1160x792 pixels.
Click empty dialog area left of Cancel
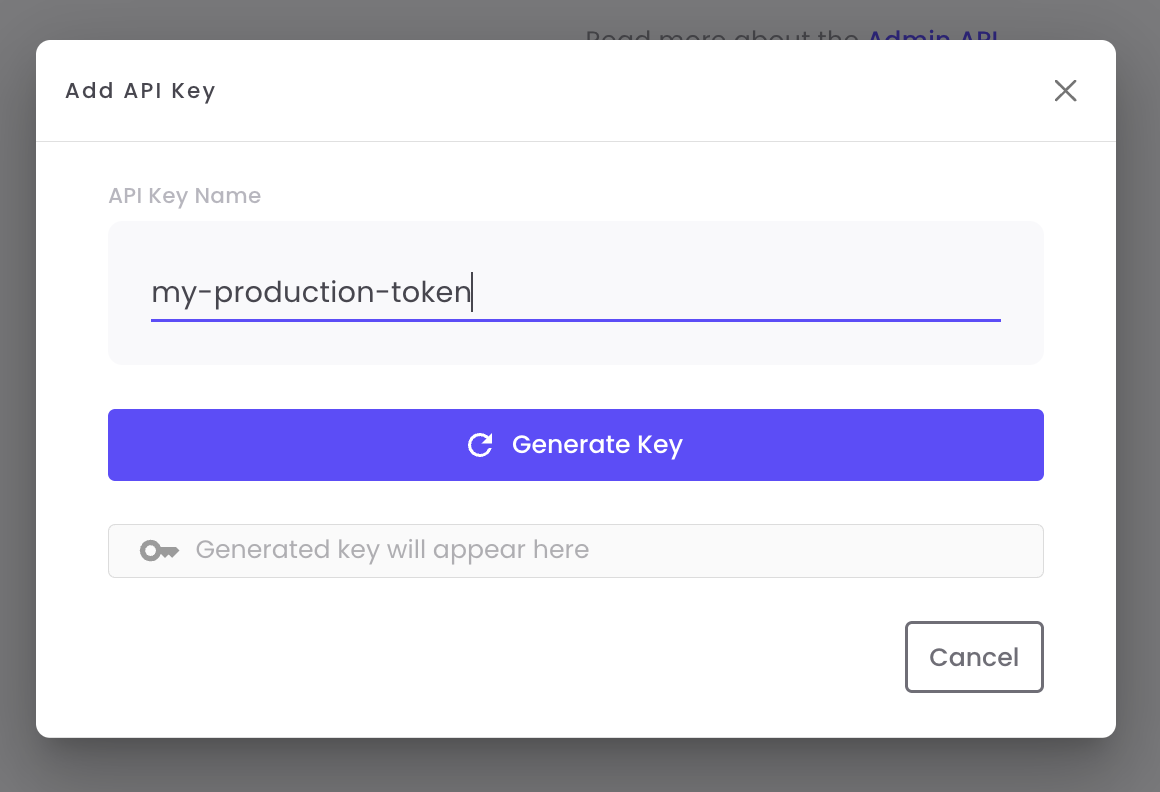point(500,657)
